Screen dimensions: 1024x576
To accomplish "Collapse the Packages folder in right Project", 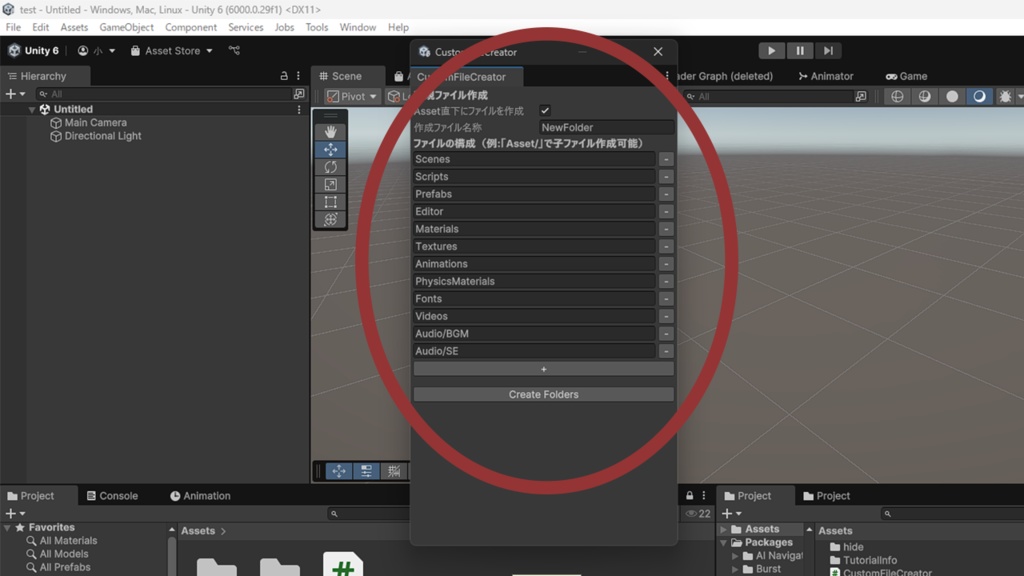I will coord(724,543).
